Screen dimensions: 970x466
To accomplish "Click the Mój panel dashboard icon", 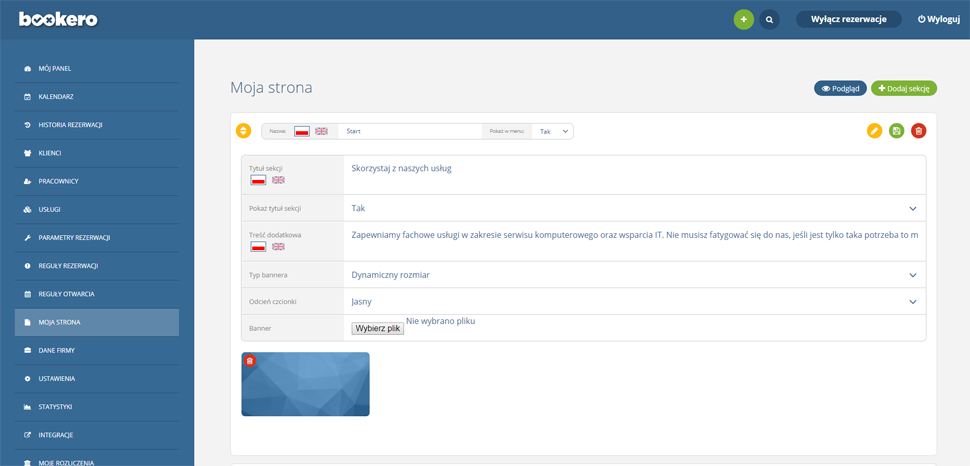I will [x=27, y=69].
